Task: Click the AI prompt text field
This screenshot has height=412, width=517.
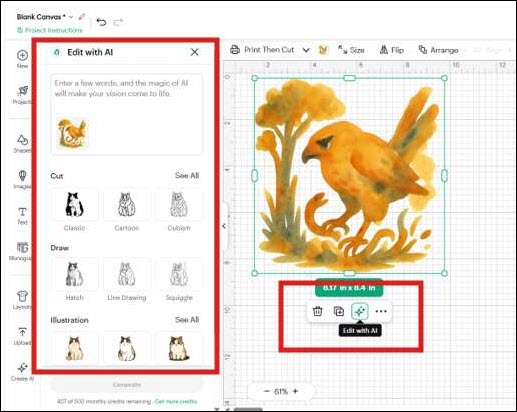Action: 127,114
